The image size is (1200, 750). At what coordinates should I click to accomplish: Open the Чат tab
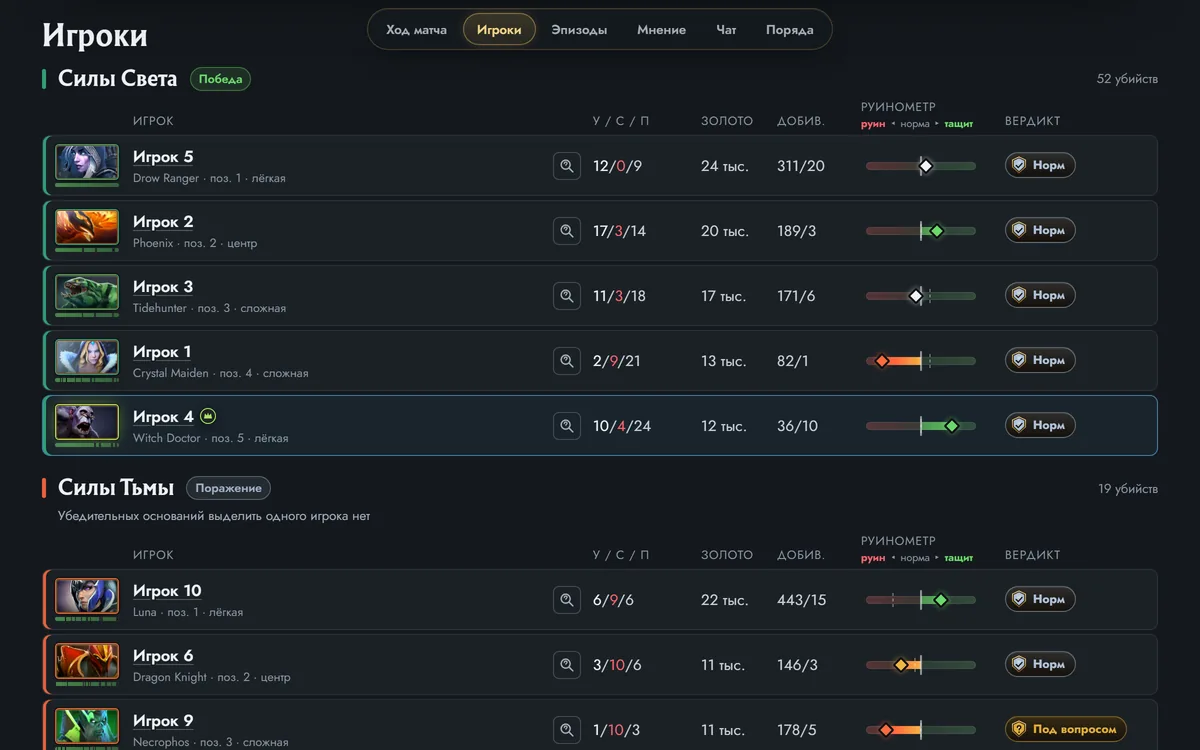tap(726, 30)
